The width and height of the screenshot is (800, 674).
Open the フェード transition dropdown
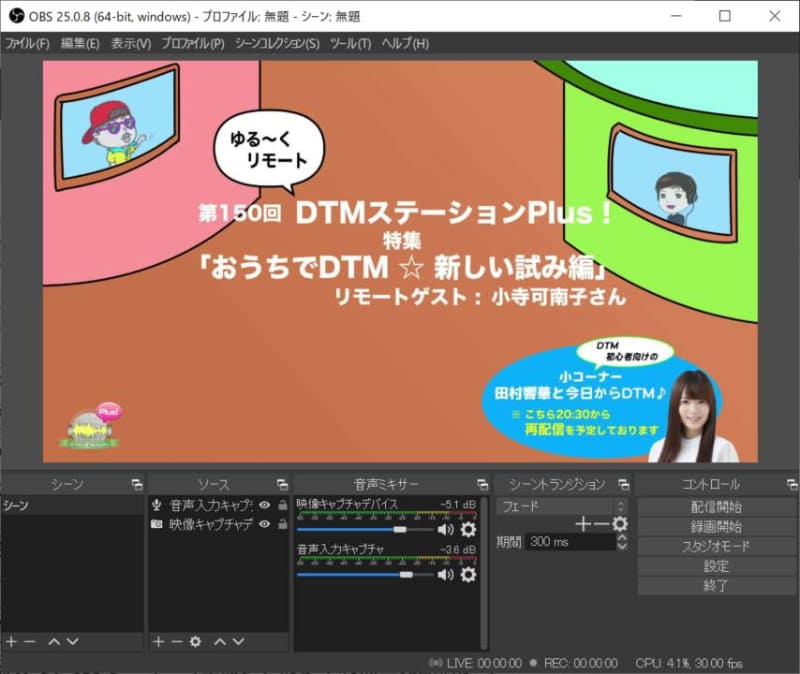pos(561,506)
